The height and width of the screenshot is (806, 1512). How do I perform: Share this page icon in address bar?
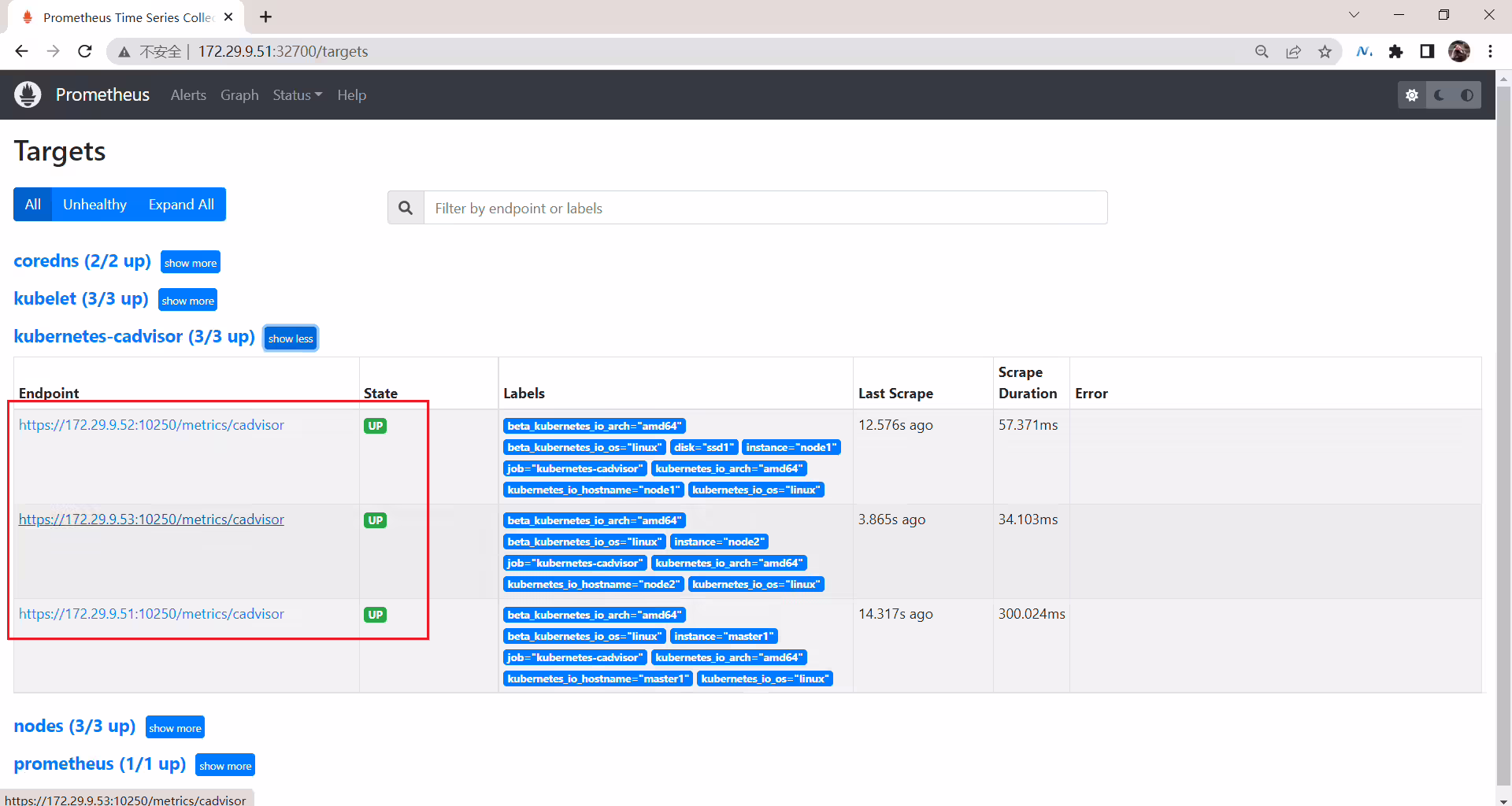(1293, 51)
